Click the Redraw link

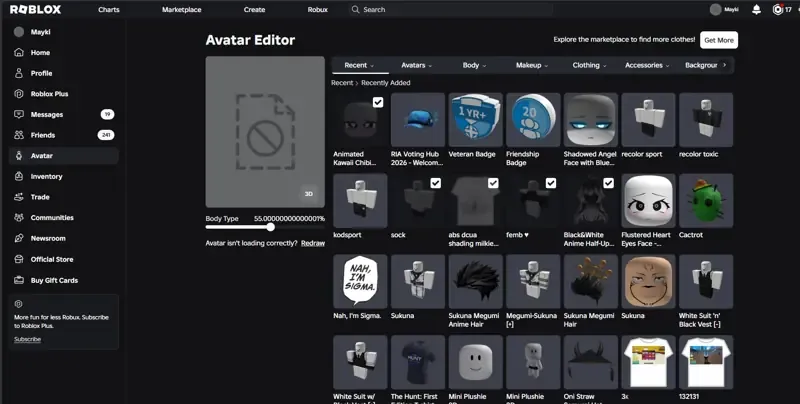[313, 243]
